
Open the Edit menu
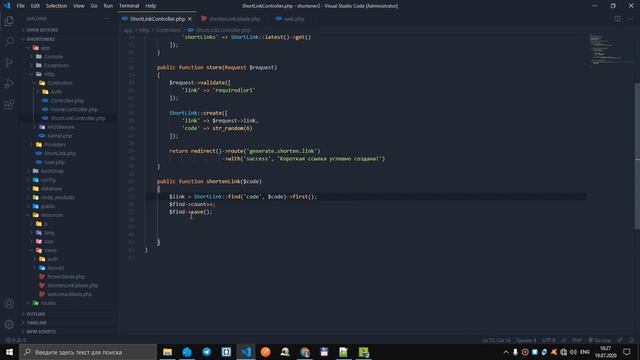[35, 6]
